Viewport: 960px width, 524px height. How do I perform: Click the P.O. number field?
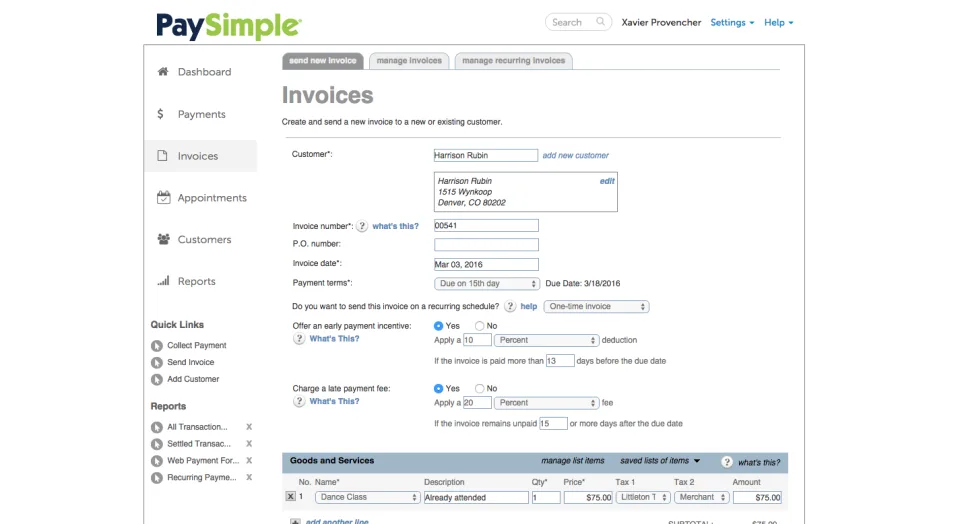pos(486,245)
